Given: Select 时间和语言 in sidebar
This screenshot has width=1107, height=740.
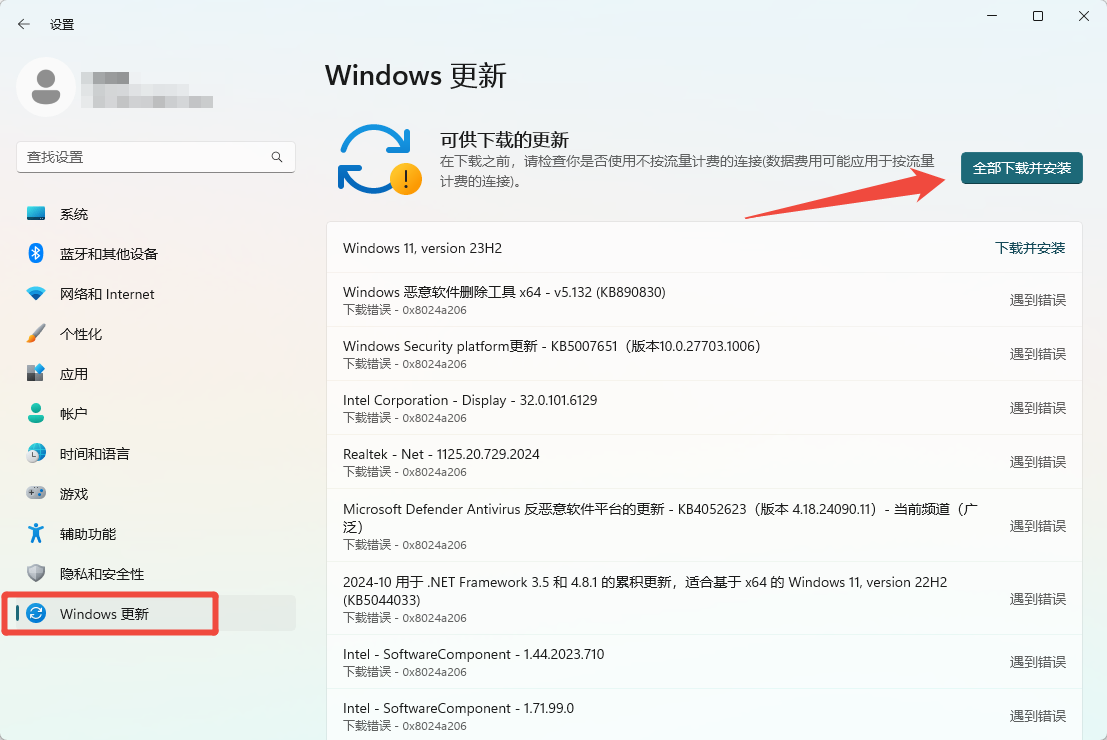Looking at the screenshot, I should (155, 454).
